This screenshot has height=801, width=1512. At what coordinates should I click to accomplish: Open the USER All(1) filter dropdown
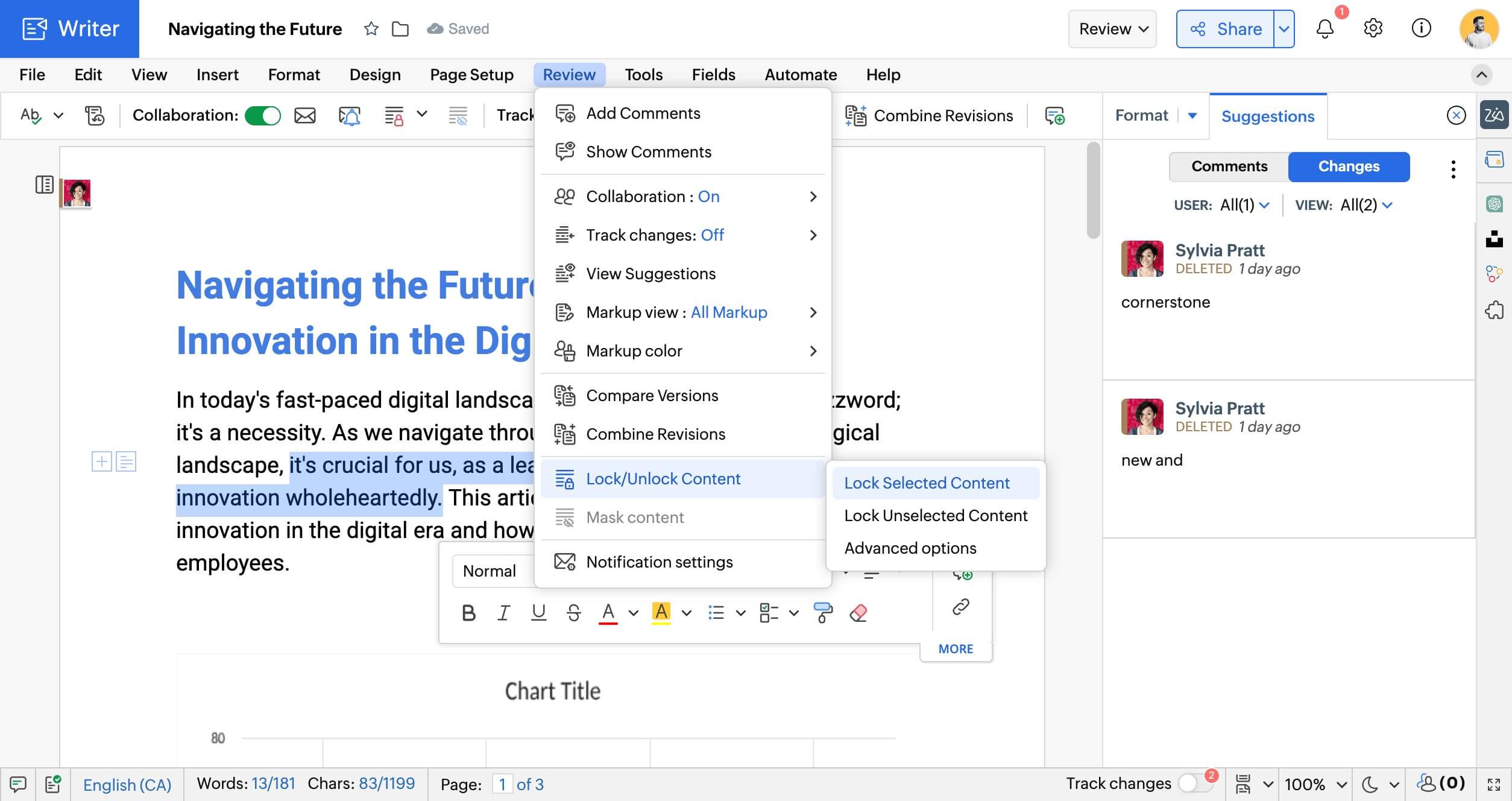[1244, 205]
